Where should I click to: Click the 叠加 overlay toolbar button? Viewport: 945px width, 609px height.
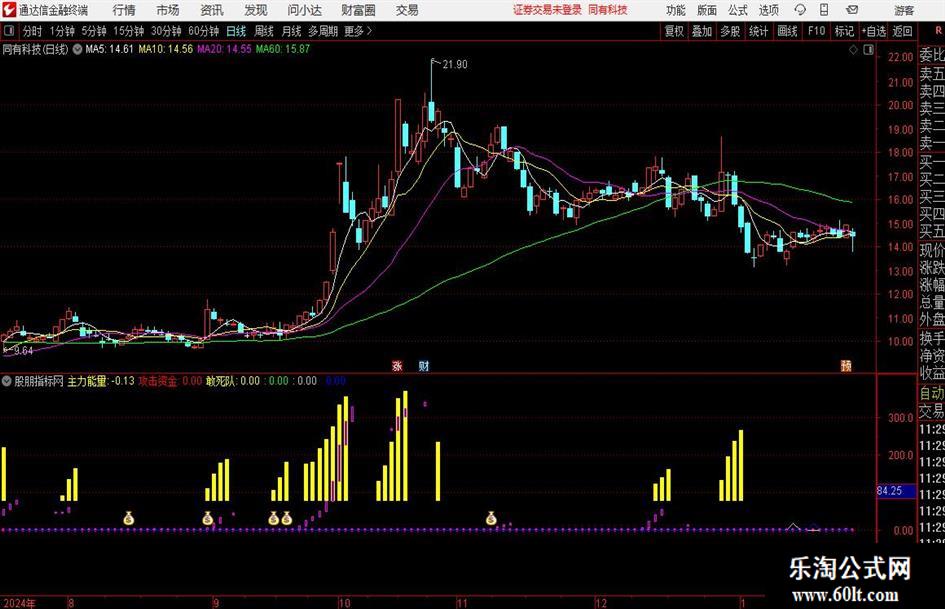click(x=702, y=31)
